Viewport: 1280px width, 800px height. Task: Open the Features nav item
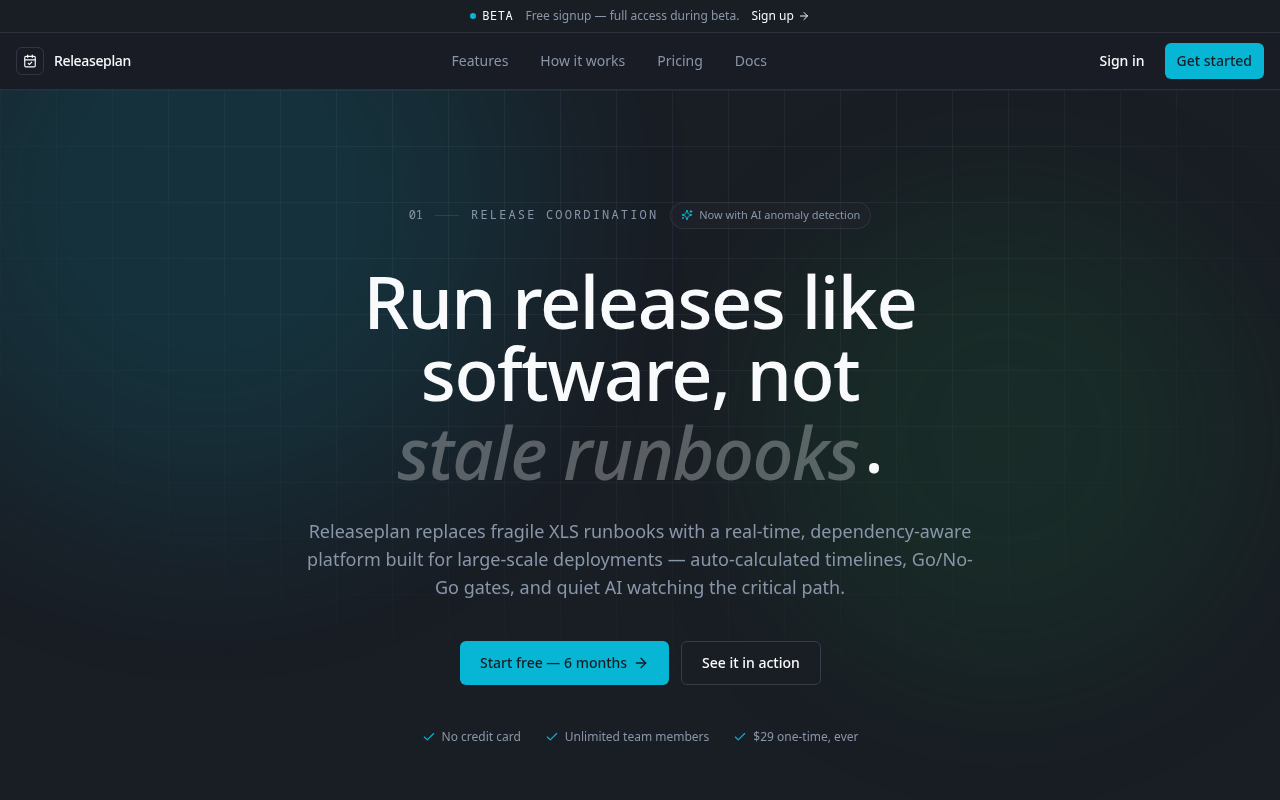pyautogui.click(x=480, y=61)
